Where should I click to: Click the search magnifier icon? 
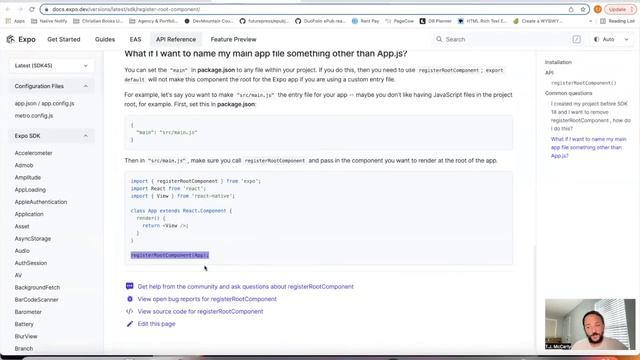coord(439,39)
